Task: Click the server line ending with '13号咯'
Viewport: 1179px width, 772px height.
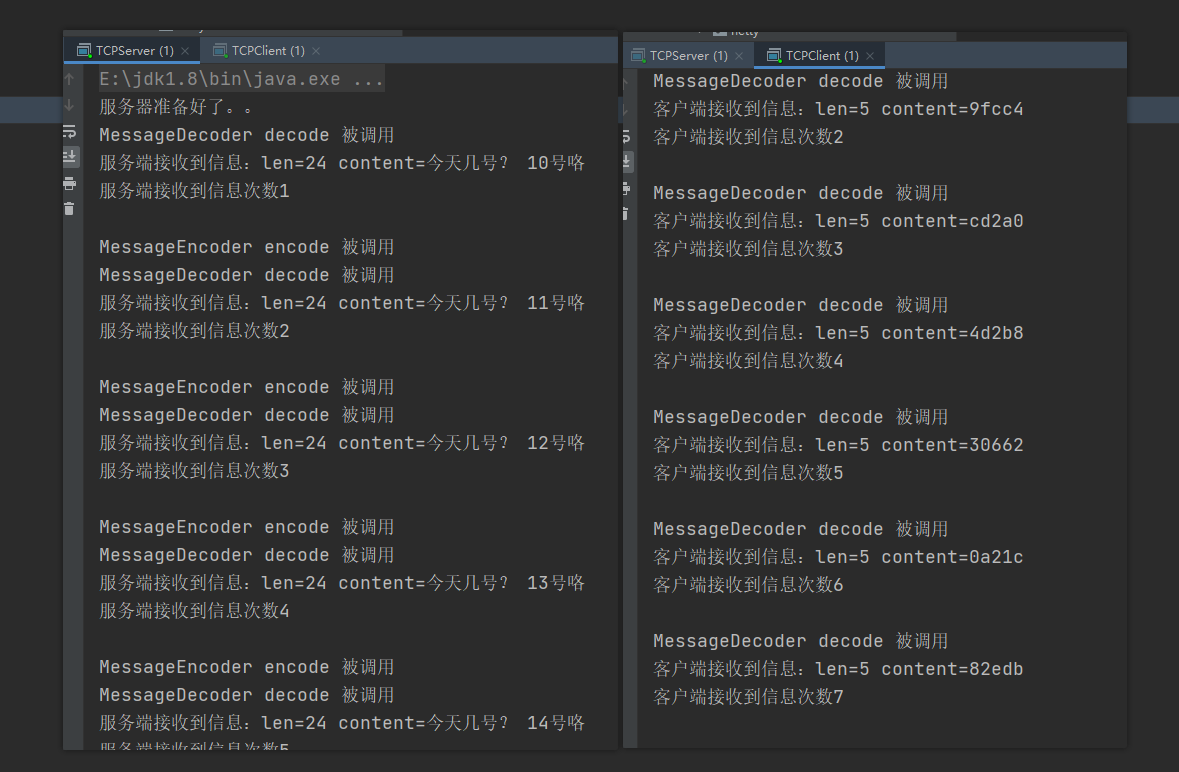Action: pos(342,583)
